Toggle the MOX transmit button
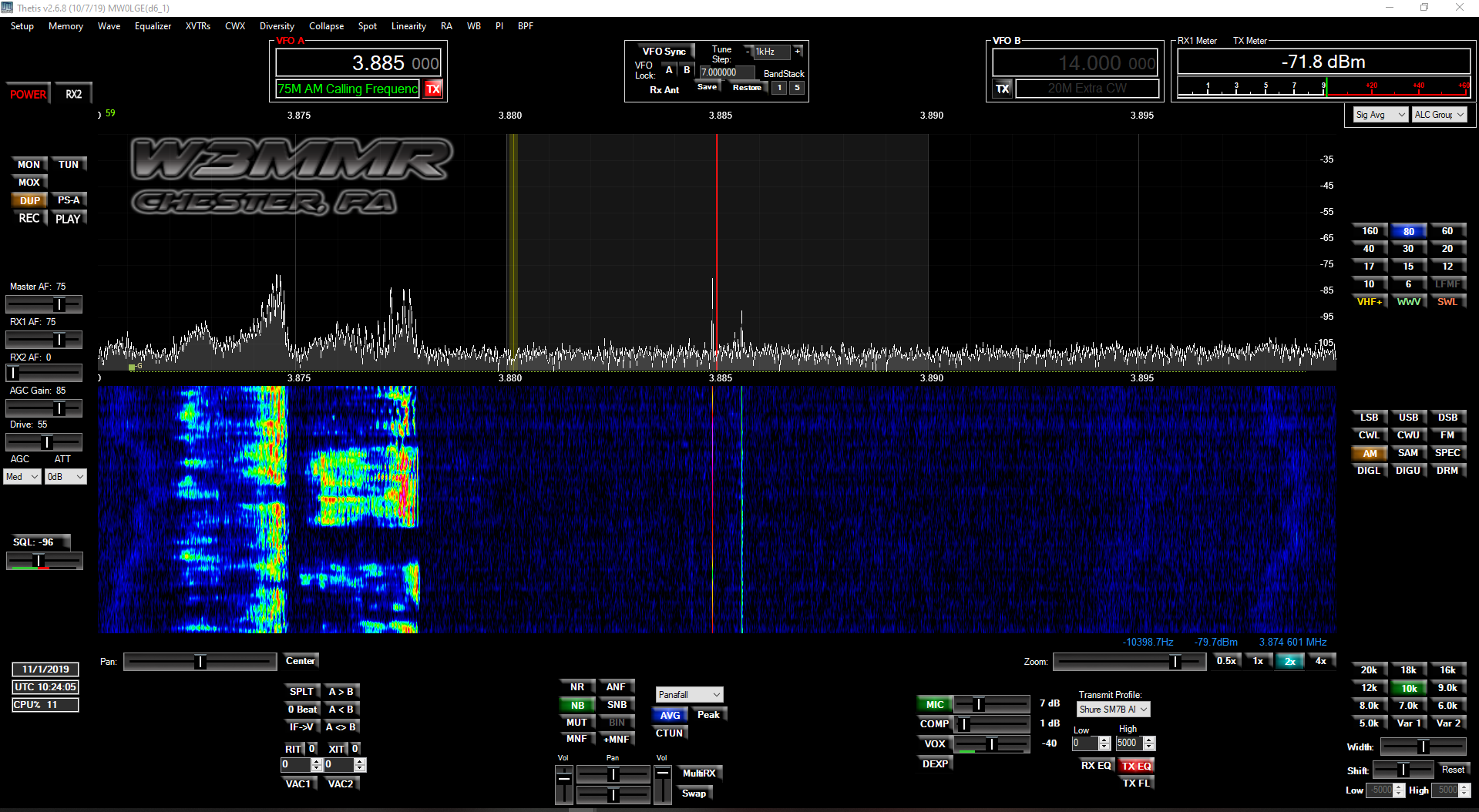1479x812 pixels. tap(29, 183)
